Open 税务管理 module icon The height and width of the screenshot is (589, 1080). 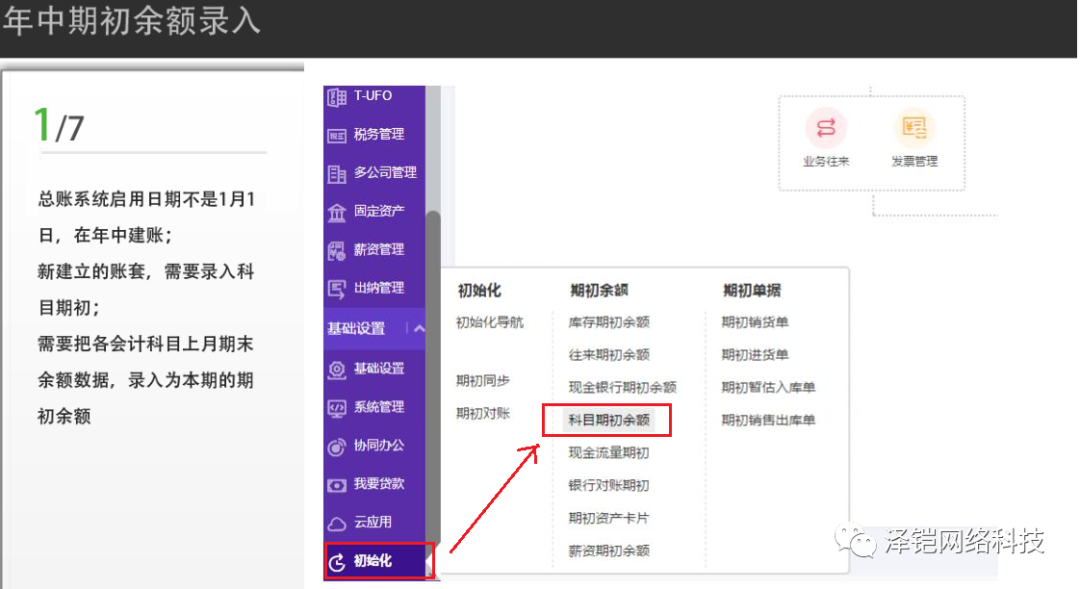pos(337,135)
